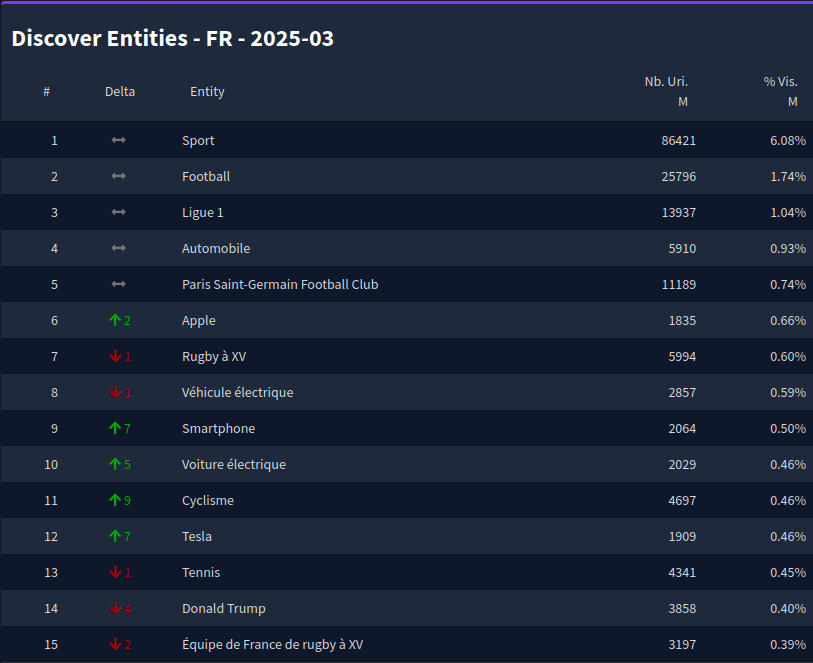813x663 pixels.
Task: Click the green up arrow for Voiture électrique
Action: coord(115,464)
